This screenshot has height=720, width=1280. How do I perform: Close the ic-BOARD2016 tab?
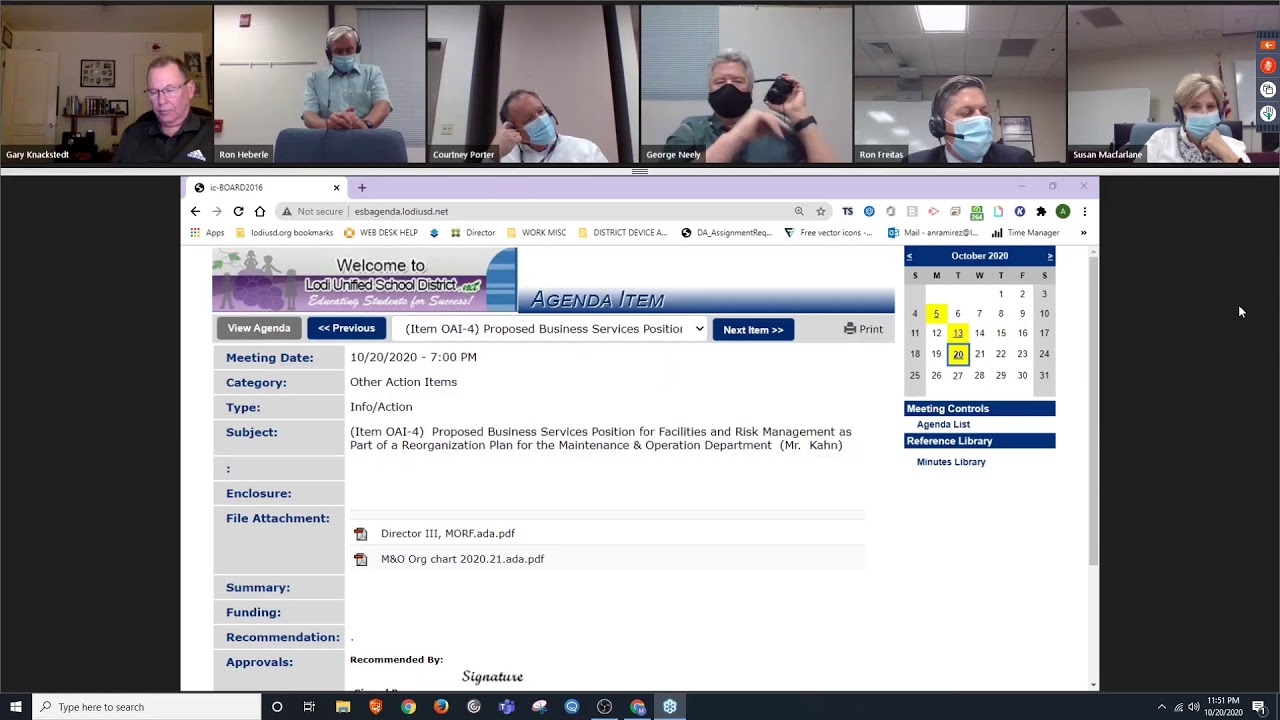tap(336, 187)
